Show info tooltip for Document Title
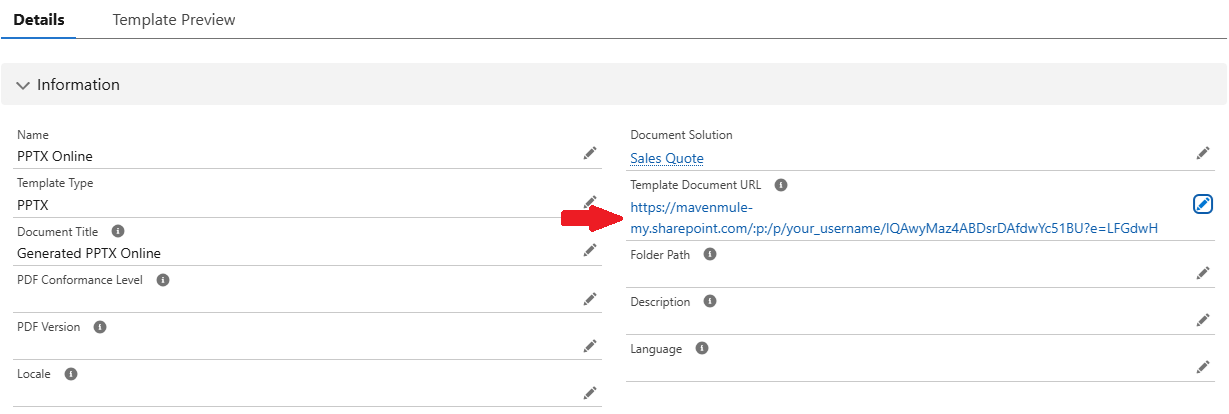Viewport: 1229px width, 414px height. click(117, 231)
